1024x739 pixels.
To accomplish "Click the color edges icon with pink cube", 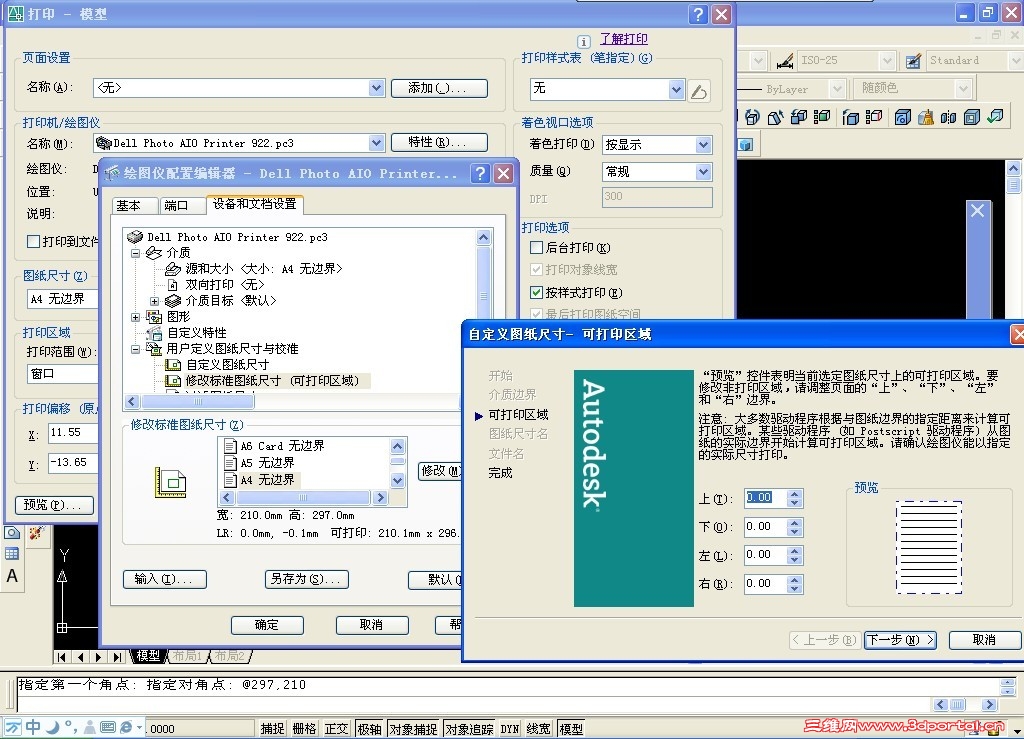I will coord(873,117).
